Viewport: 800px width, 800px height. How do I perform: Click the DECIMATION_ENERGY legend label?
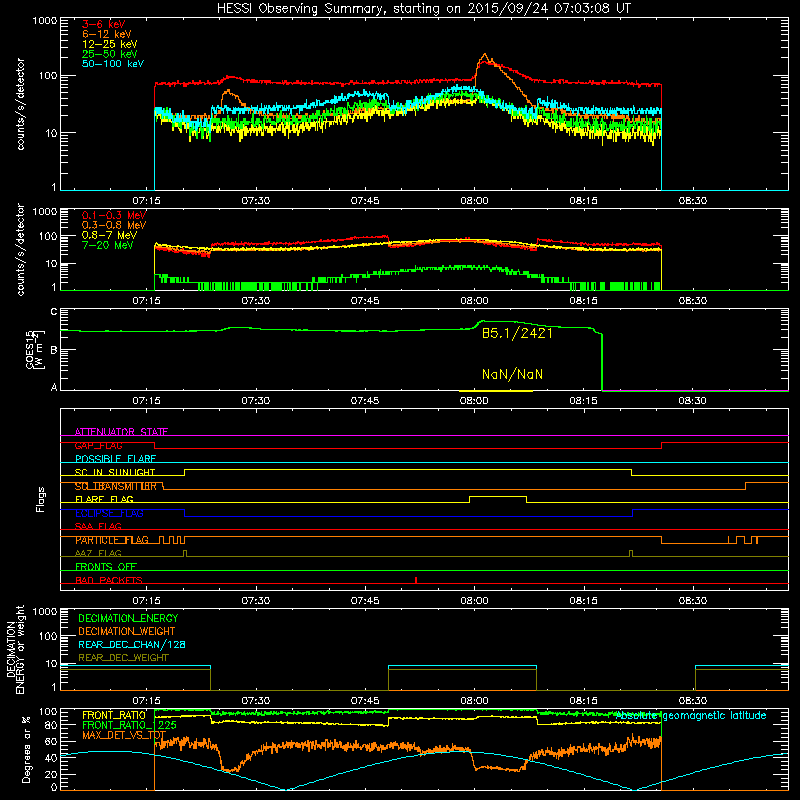[x=128, y=618]
